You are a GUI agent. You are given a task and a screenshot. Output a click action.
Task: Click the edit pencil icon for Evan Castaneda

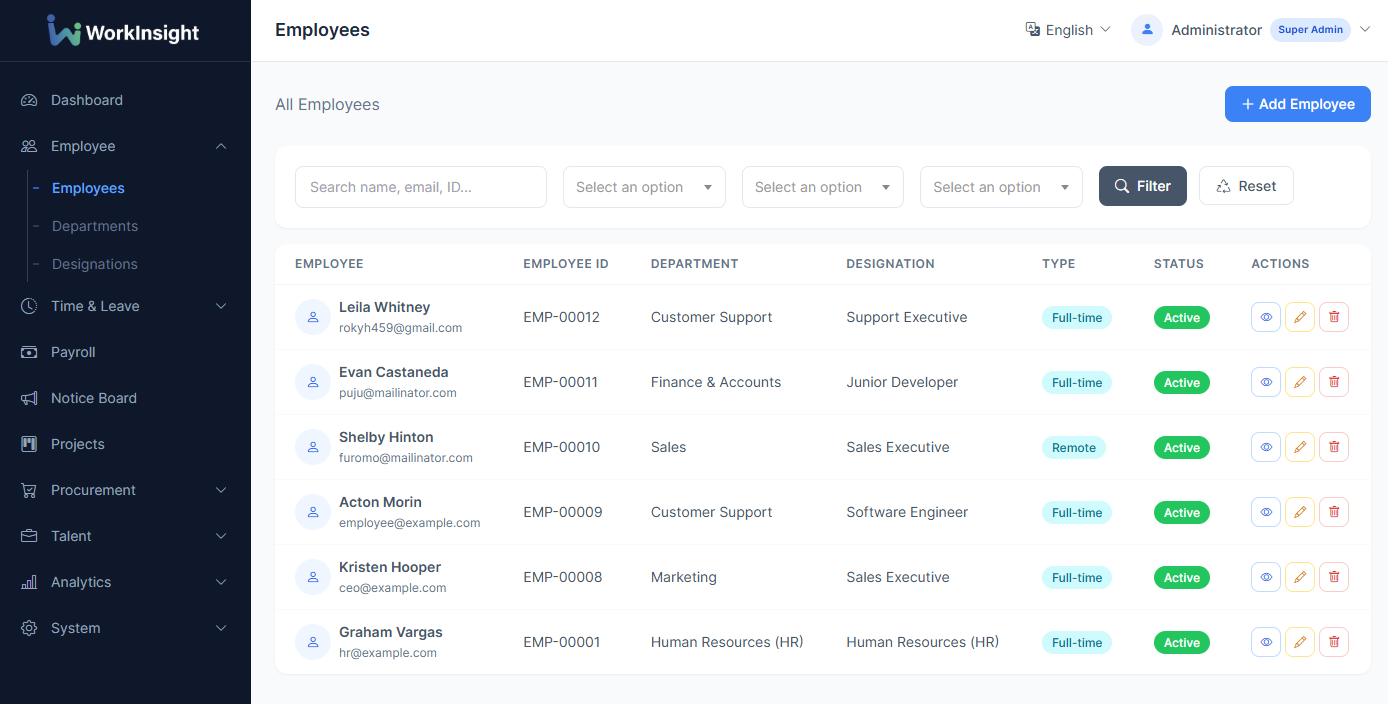point(1299,382)
